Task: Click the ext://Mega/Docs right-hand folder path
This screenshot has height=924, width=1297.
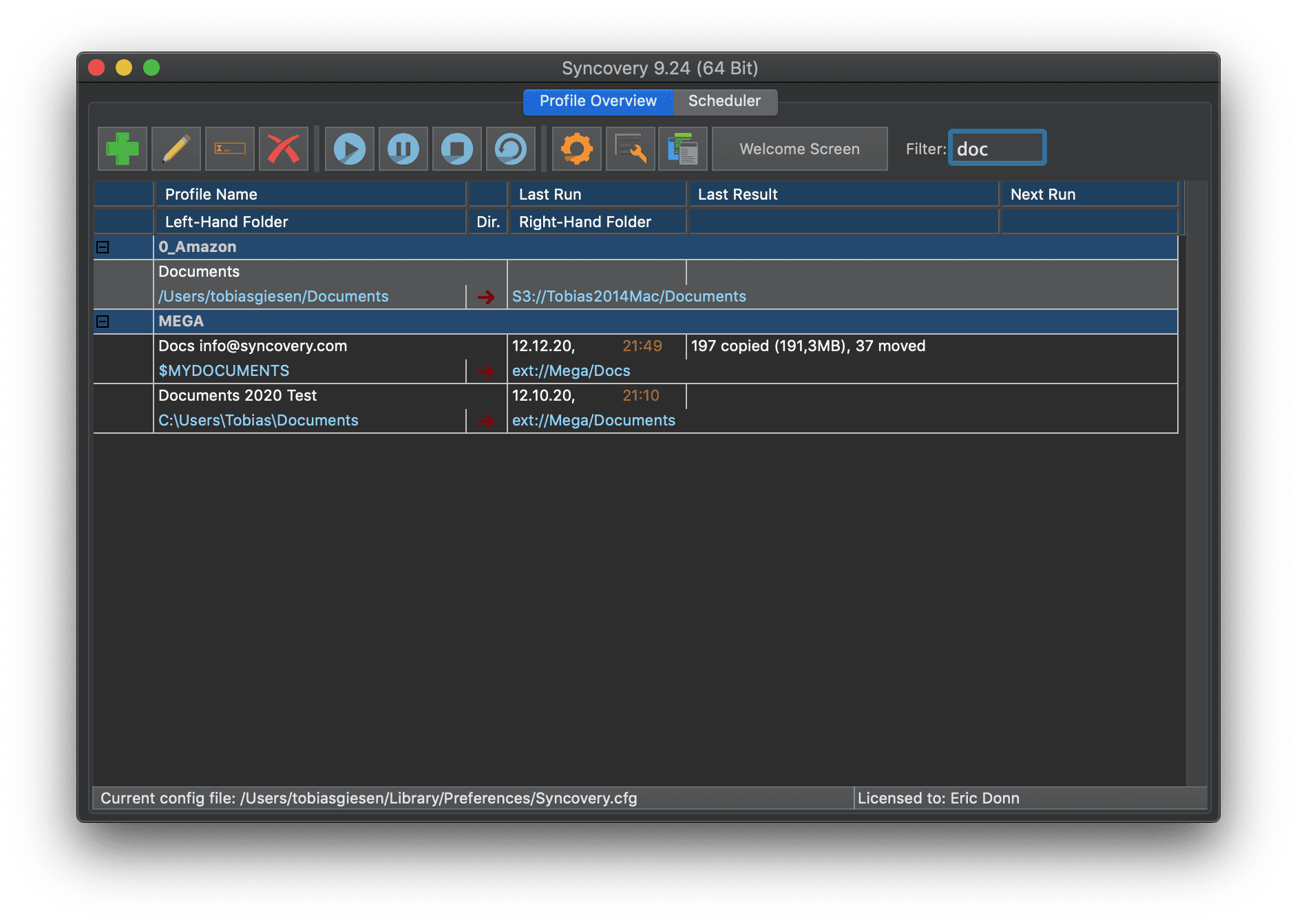Action: [571, 371]
